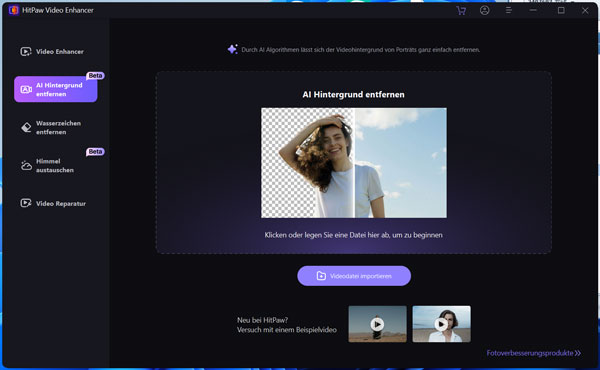
Task: Click the folder icon in import button
Action: 321,276
